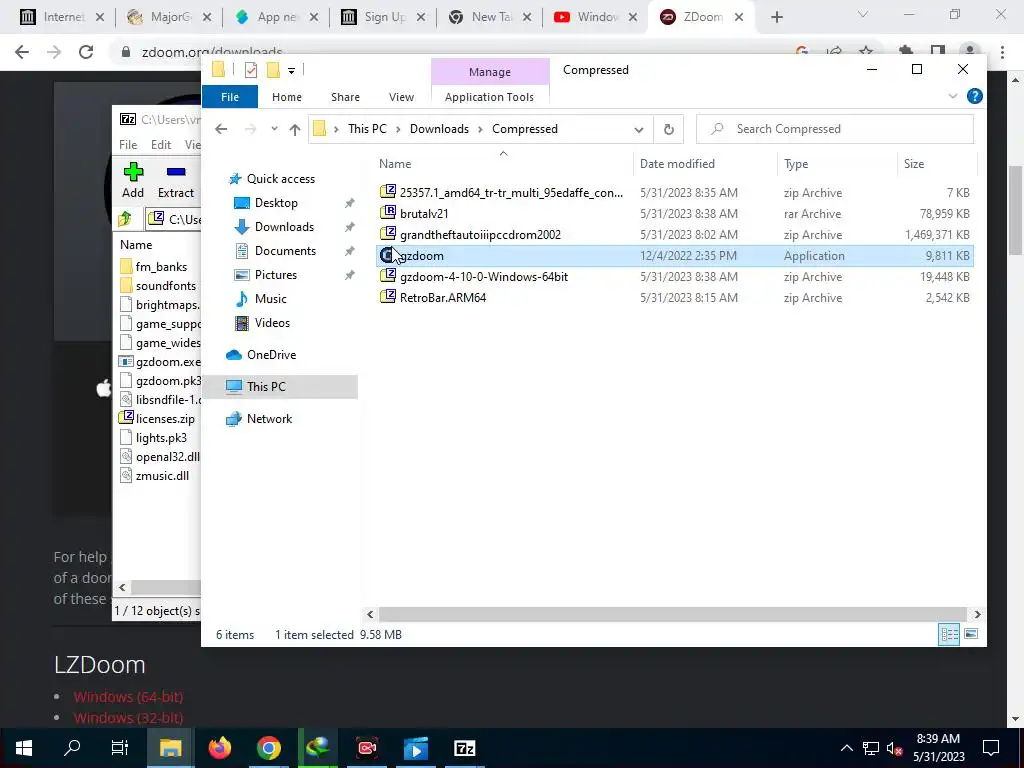Switch to Details view icon
This screenshot has height=768, width=1024.
point(949,634)
